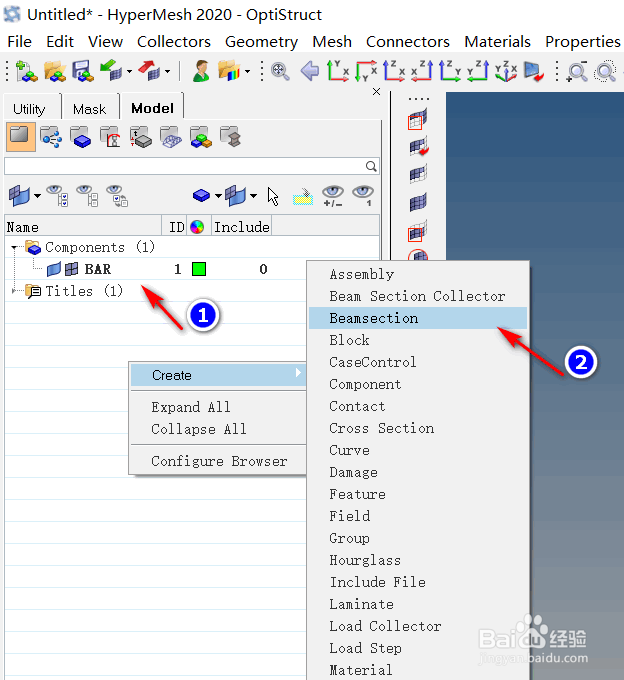Image resolution: width=624 pixels, height=680 pixels.
Task: Open the Export dropdown arrow in the toolbar
Action: pyautogui.click(x=167, y=71)
